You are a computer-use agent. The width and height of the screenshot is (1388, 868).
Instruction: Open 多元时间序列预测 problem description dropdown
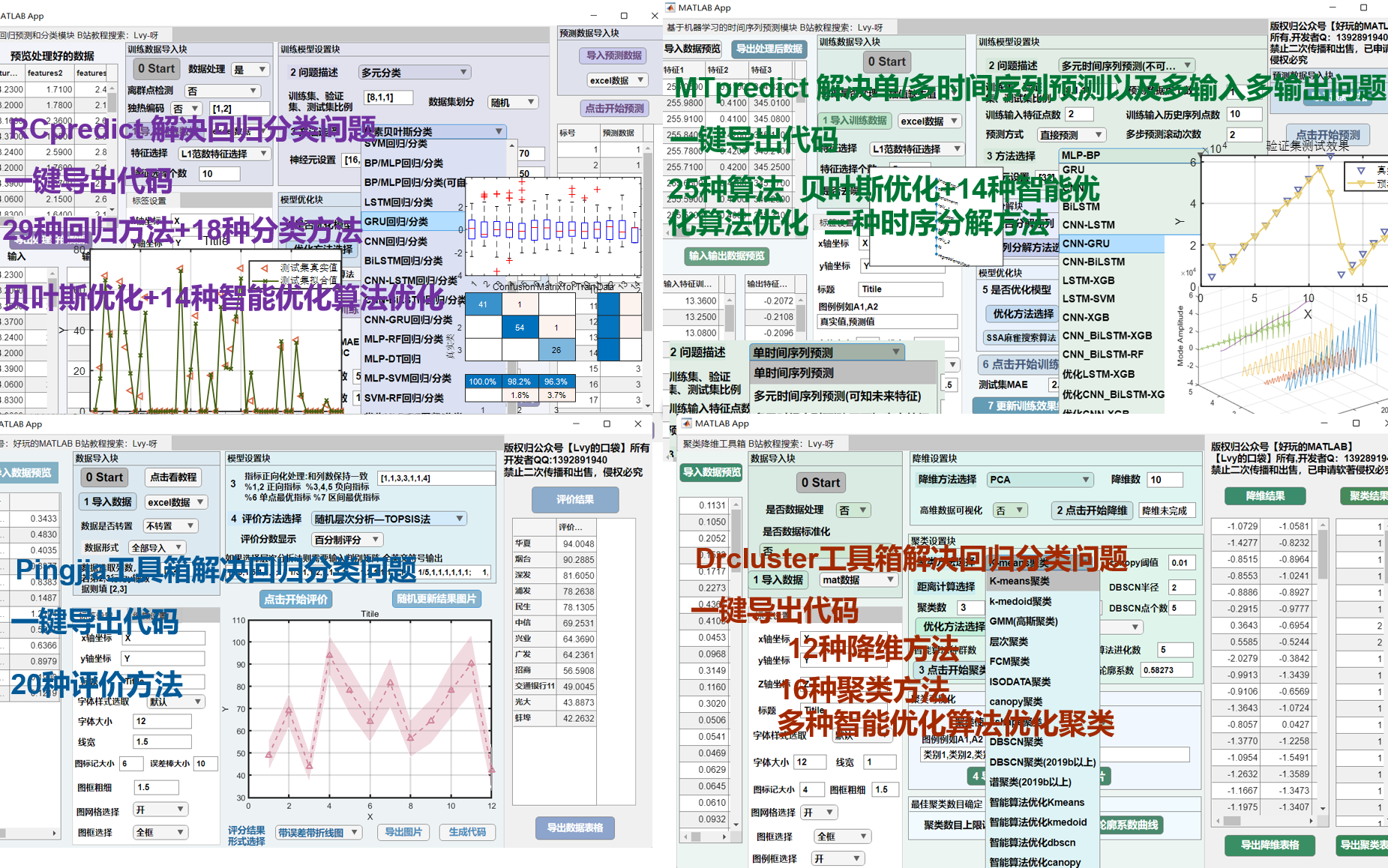(1127, 66)
